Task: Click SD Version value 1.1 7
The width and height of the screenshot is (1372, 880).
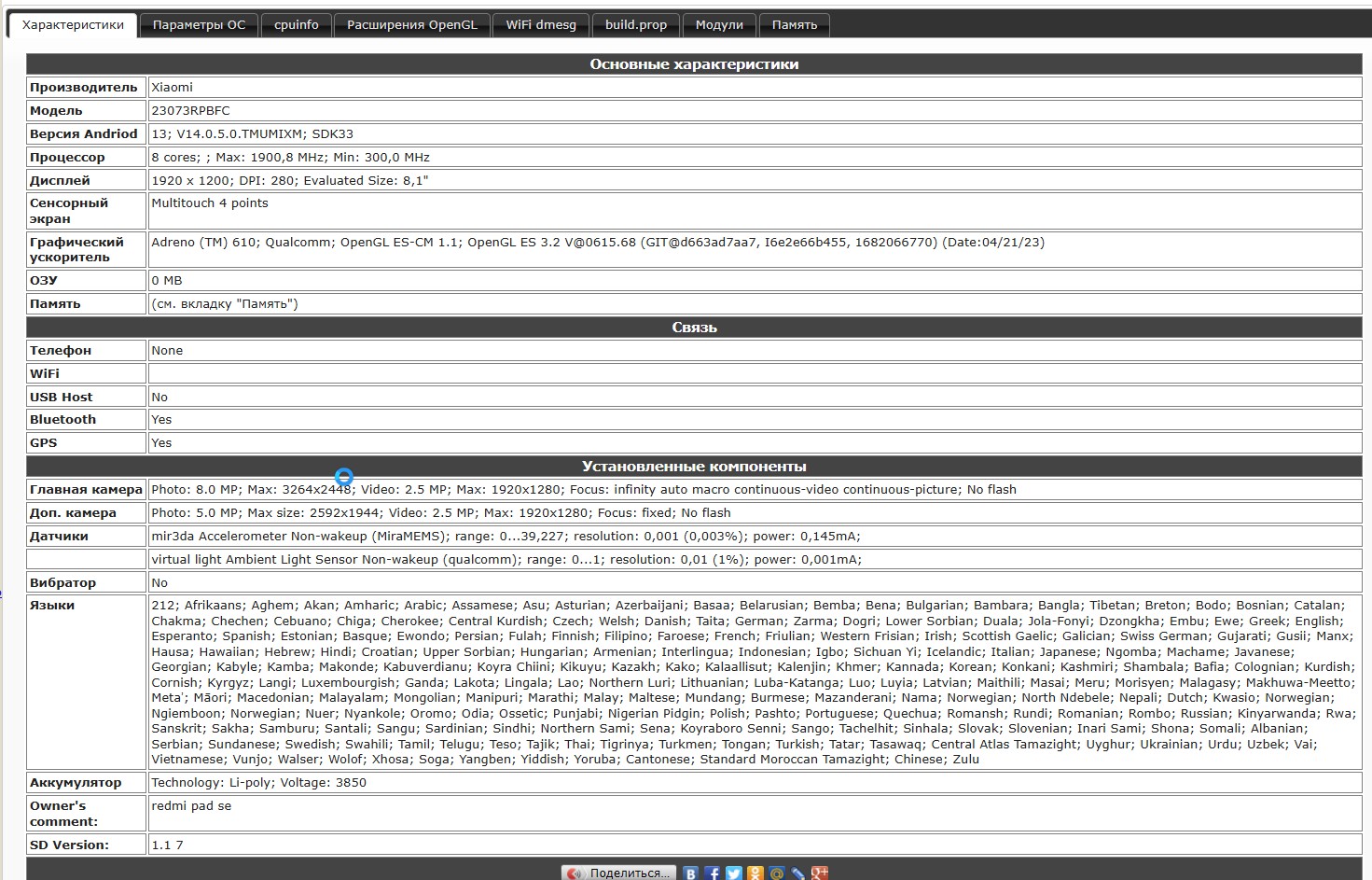Action: coord(167,845)
